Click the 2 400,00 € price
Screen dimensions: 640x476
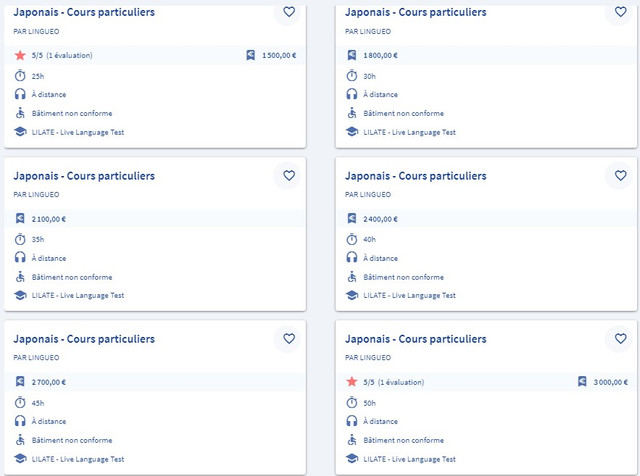coord(380,219)
